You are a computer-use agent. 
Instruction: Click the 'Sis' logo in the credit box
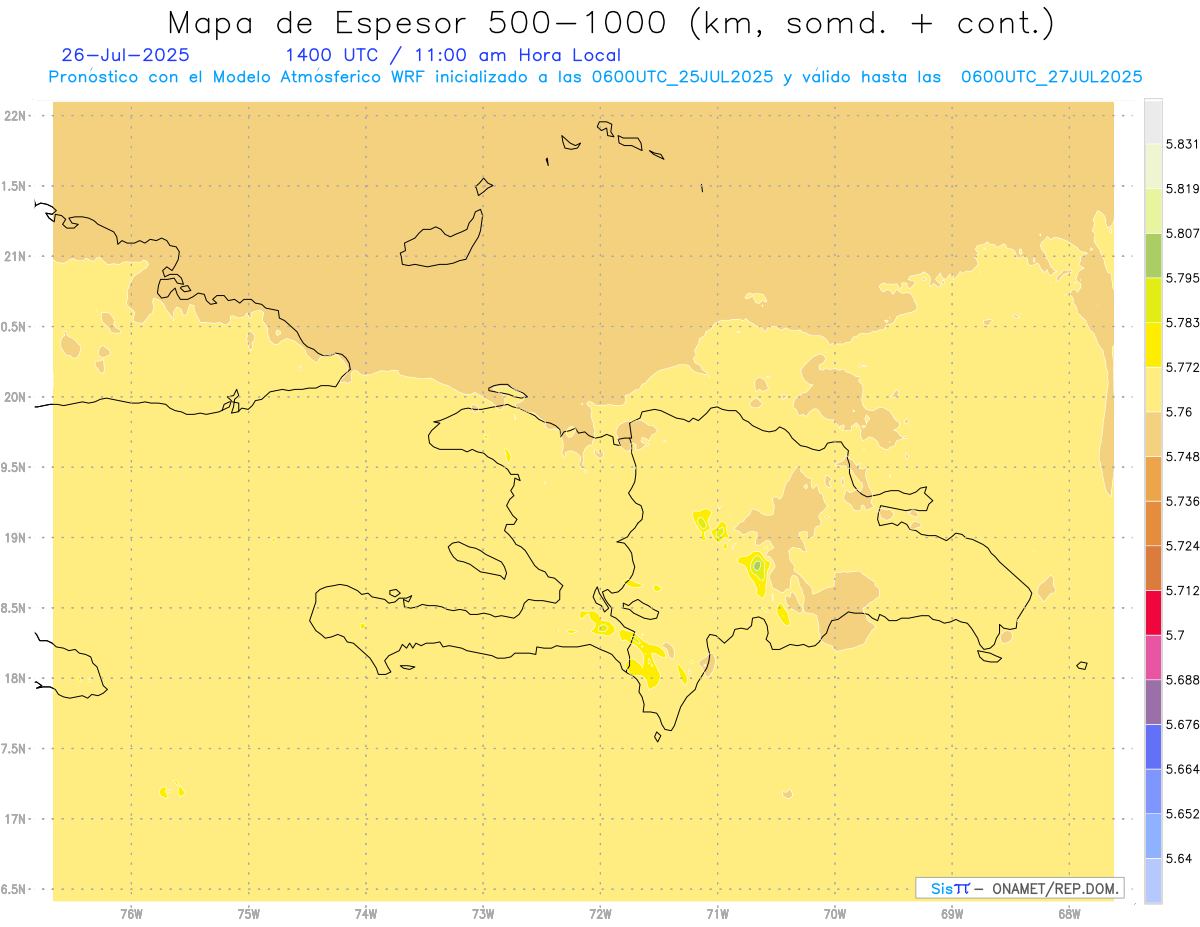[x=941, y=888]
